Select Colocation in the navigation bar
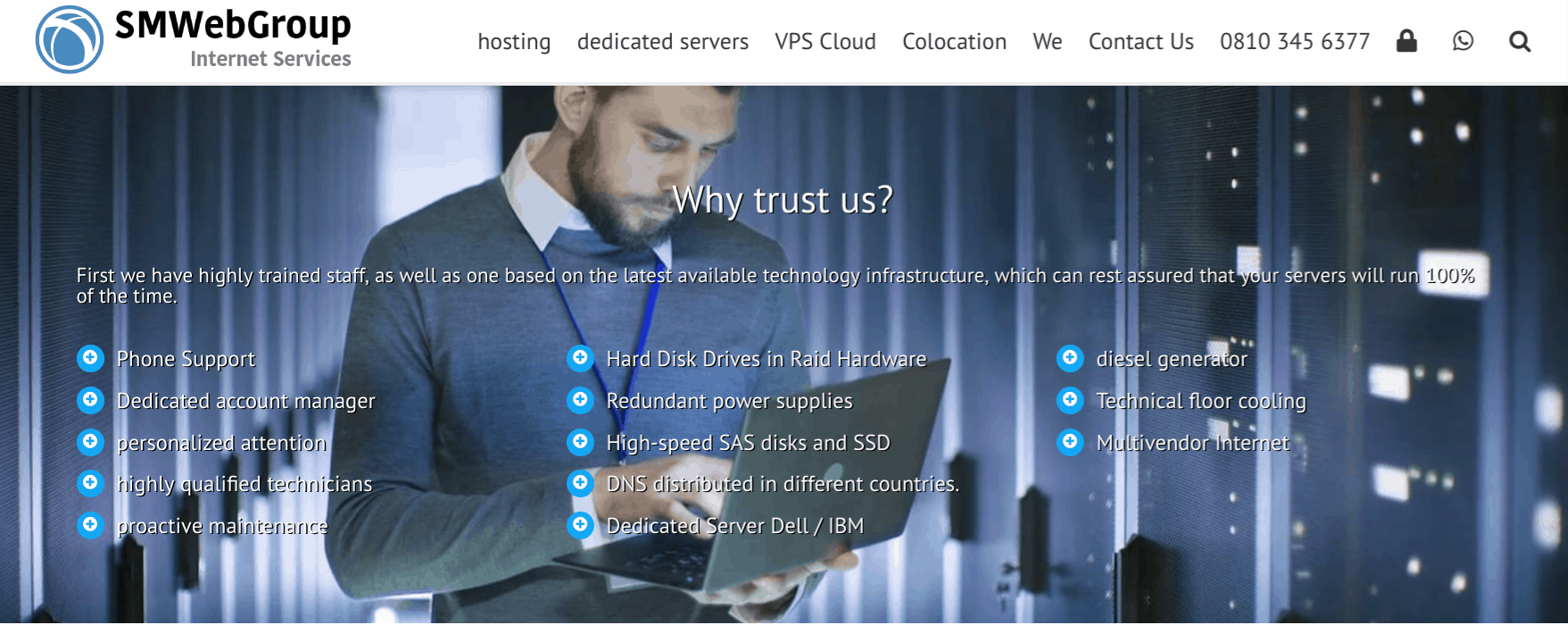 point(954,42)
